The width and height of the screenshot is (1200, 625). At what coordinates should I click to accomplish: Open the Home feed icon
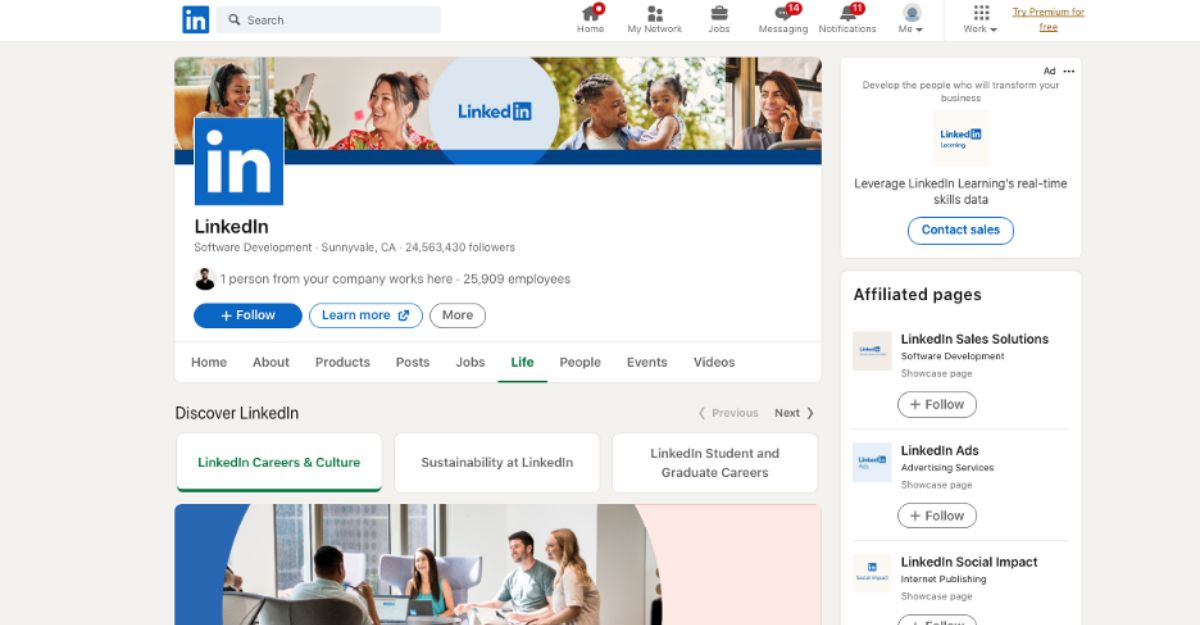(591, 19)
